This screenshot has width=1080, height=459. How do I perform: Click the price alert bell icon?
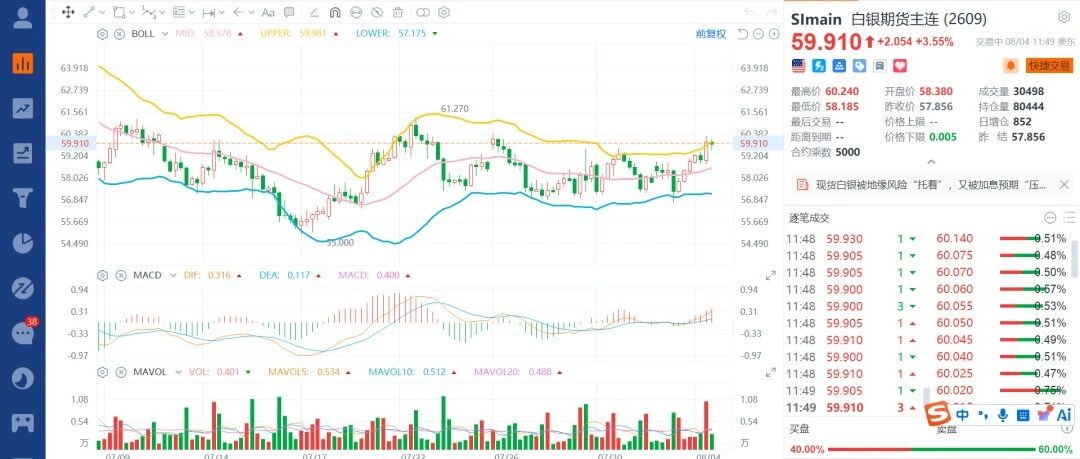pyautogui.click(x=1011, y=65)
